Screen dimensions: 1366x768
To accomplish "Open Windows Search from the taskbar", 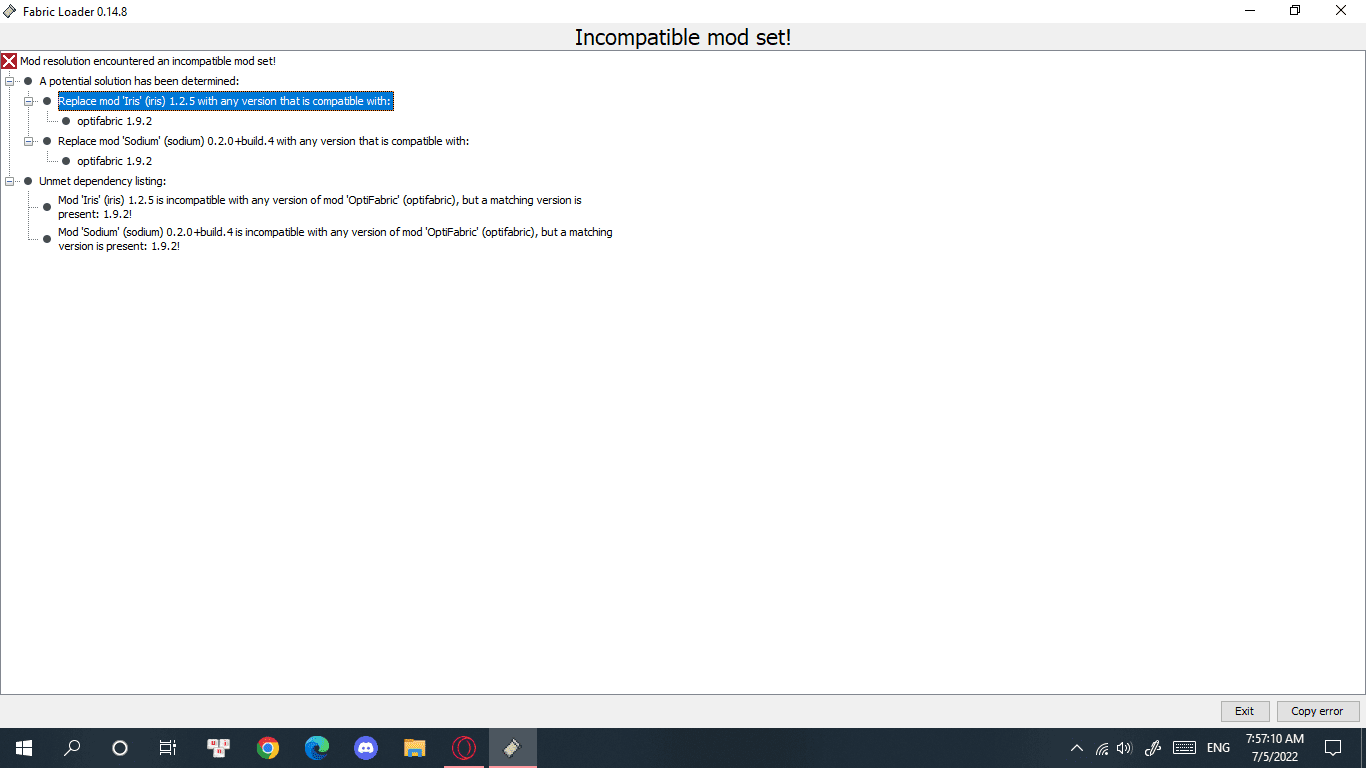I will pyautogui.click(x=72, y=748).
